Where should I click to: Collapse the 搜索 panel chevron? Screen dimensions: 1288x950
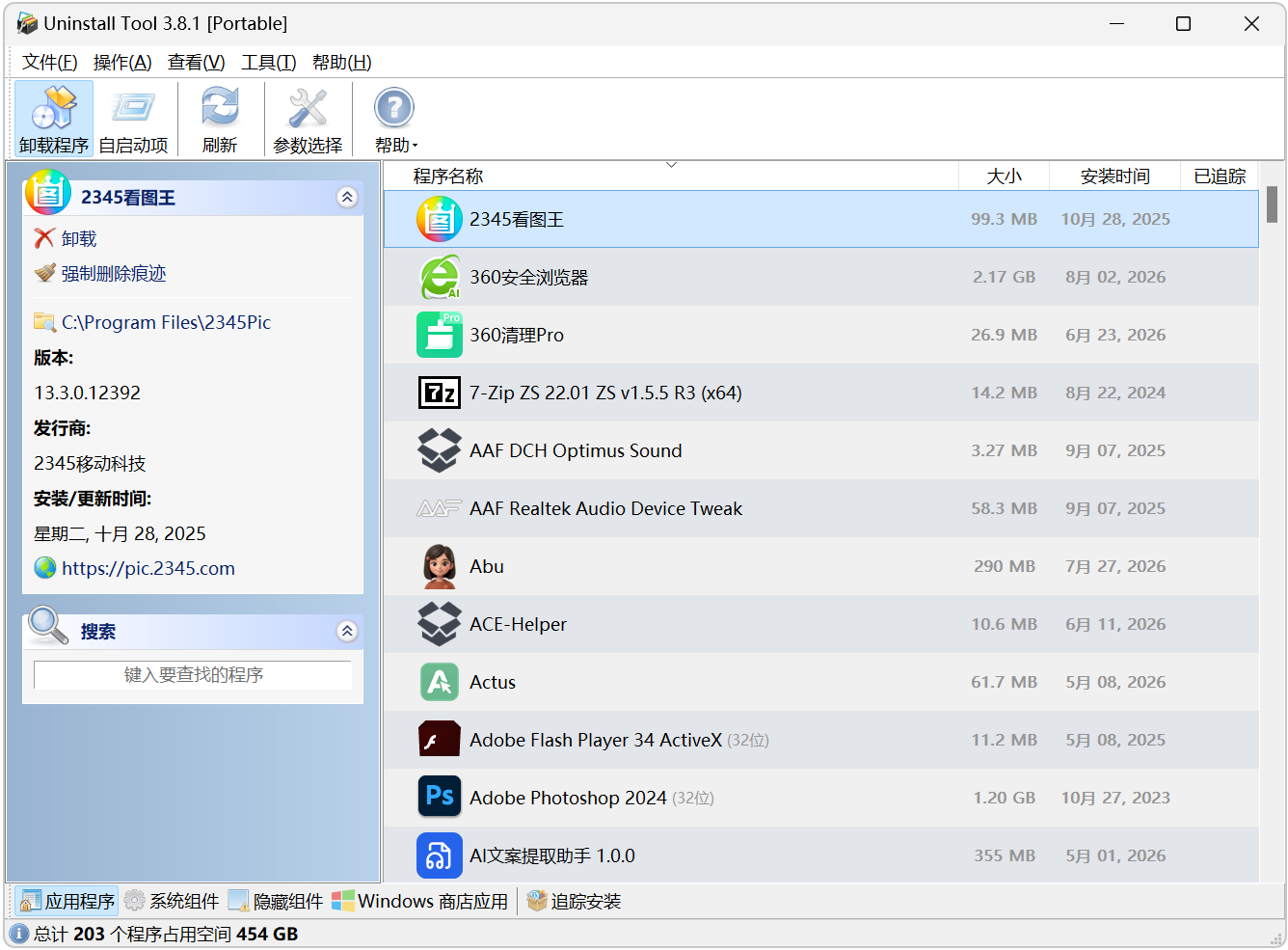coord(347,632)
